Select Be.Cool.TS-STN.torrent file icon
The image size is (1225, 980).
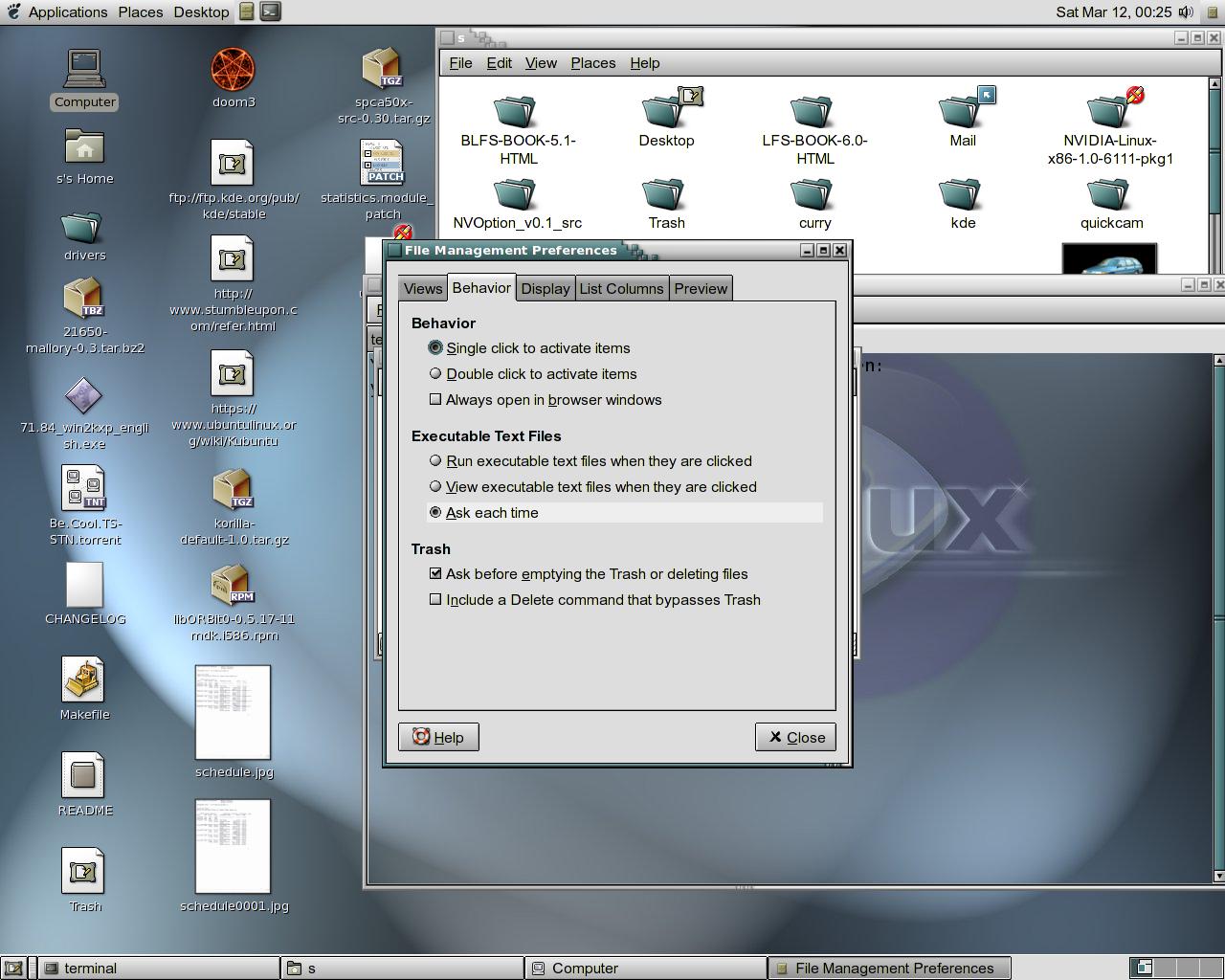click(84, 488)
